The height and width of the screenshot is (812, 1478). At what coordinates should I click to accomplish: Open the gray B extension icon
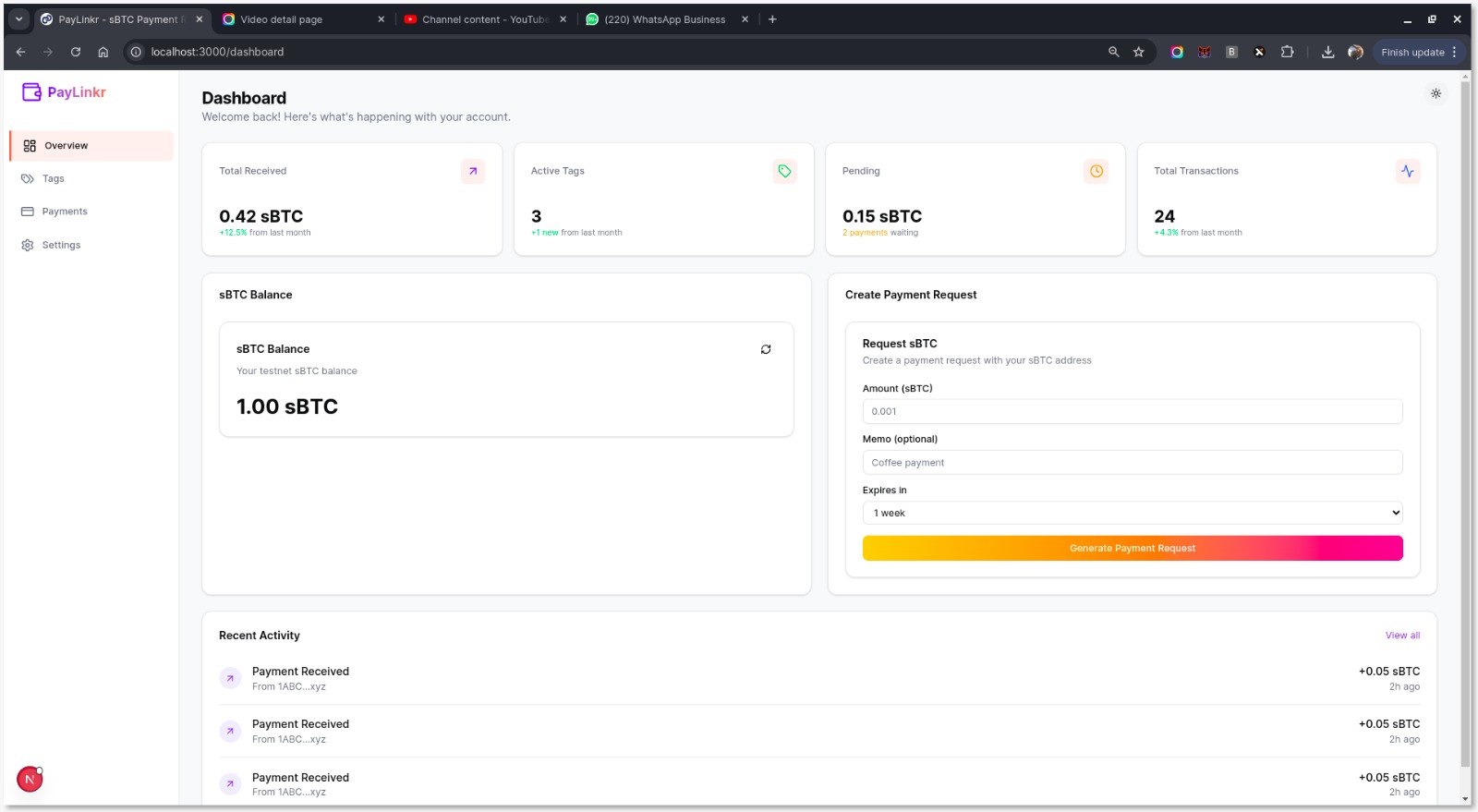(1231, 52)
